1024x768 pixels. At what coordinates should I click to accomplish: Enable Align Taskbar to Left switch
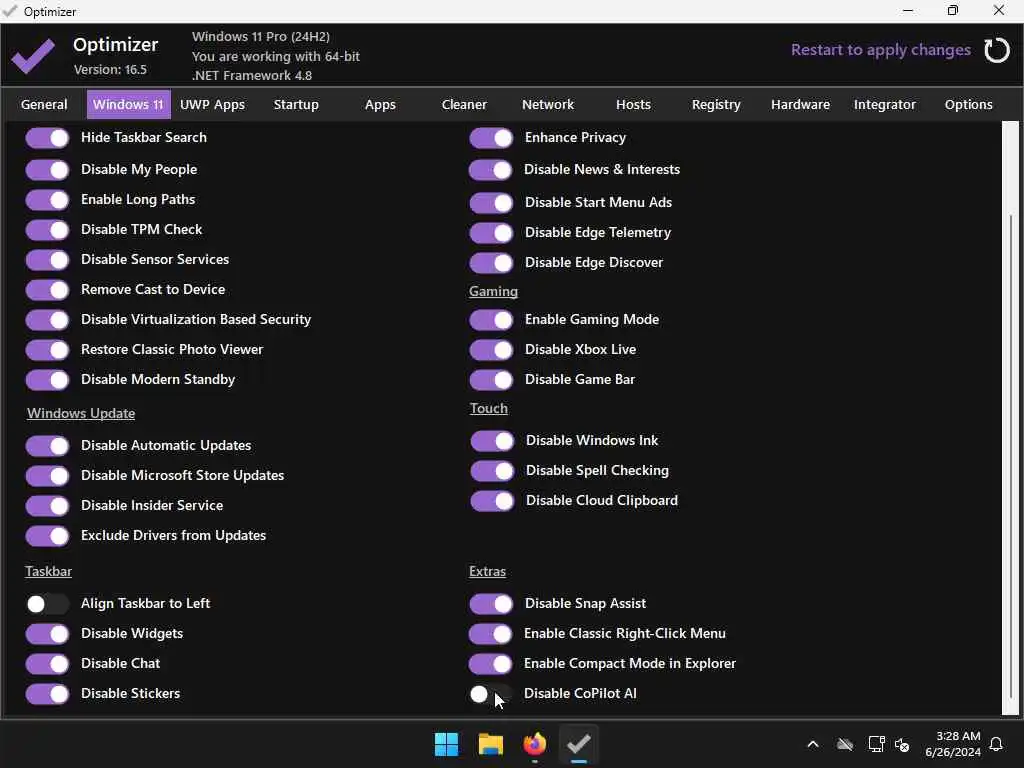tap(47, 604)
